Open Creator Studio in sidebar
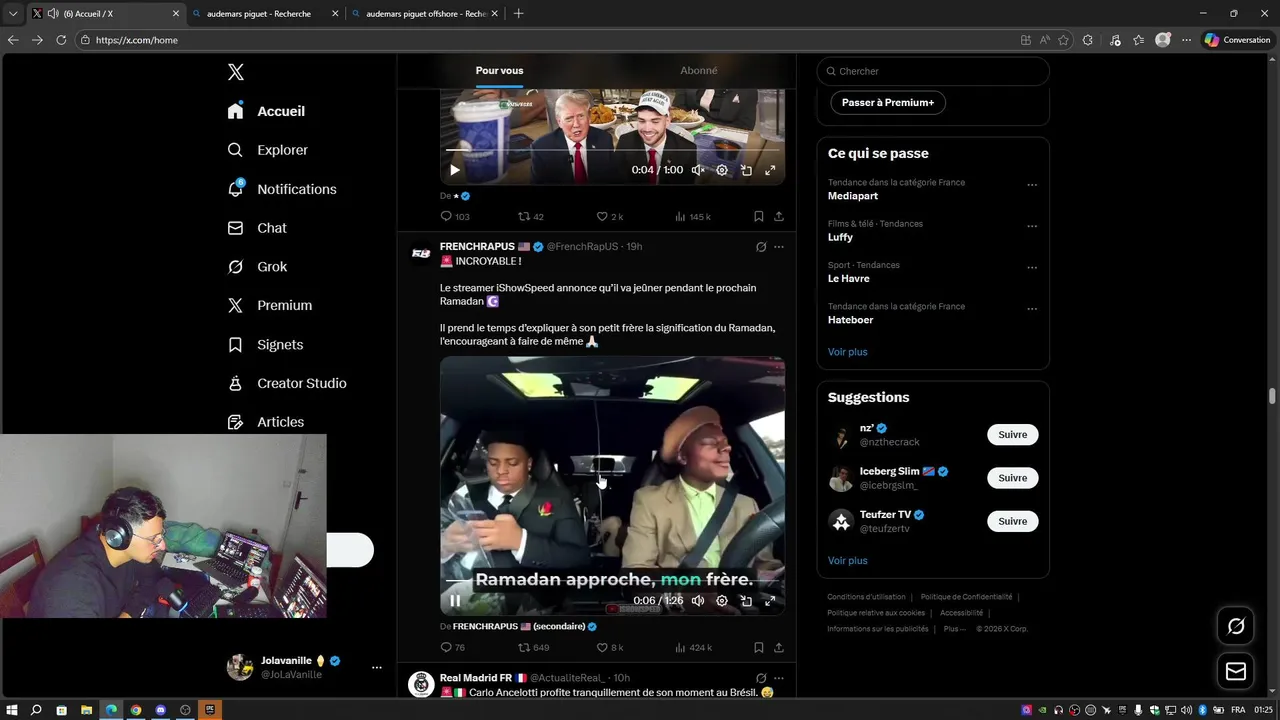This screenshot has height=720, width=1280. pos(287,383)
